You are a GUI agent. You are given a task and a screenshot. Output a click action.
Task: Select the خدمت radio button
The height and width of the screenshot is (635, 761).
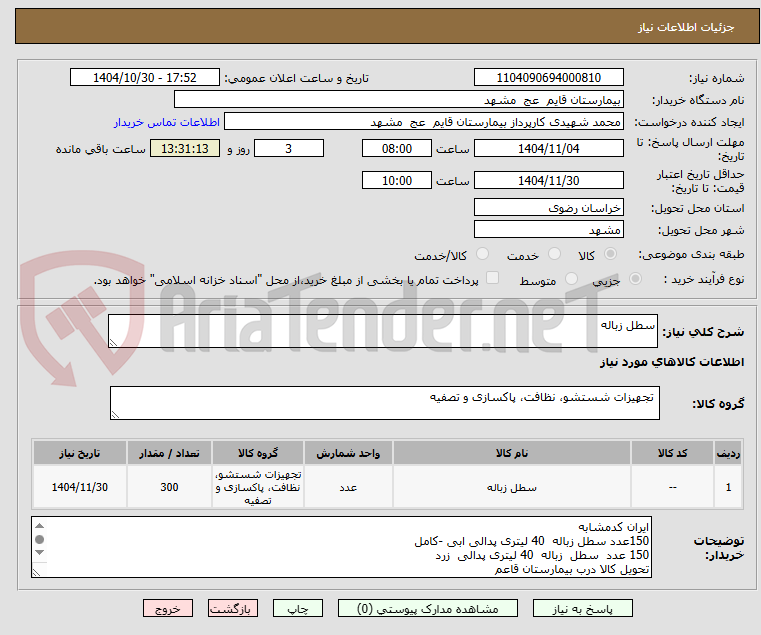554,254
